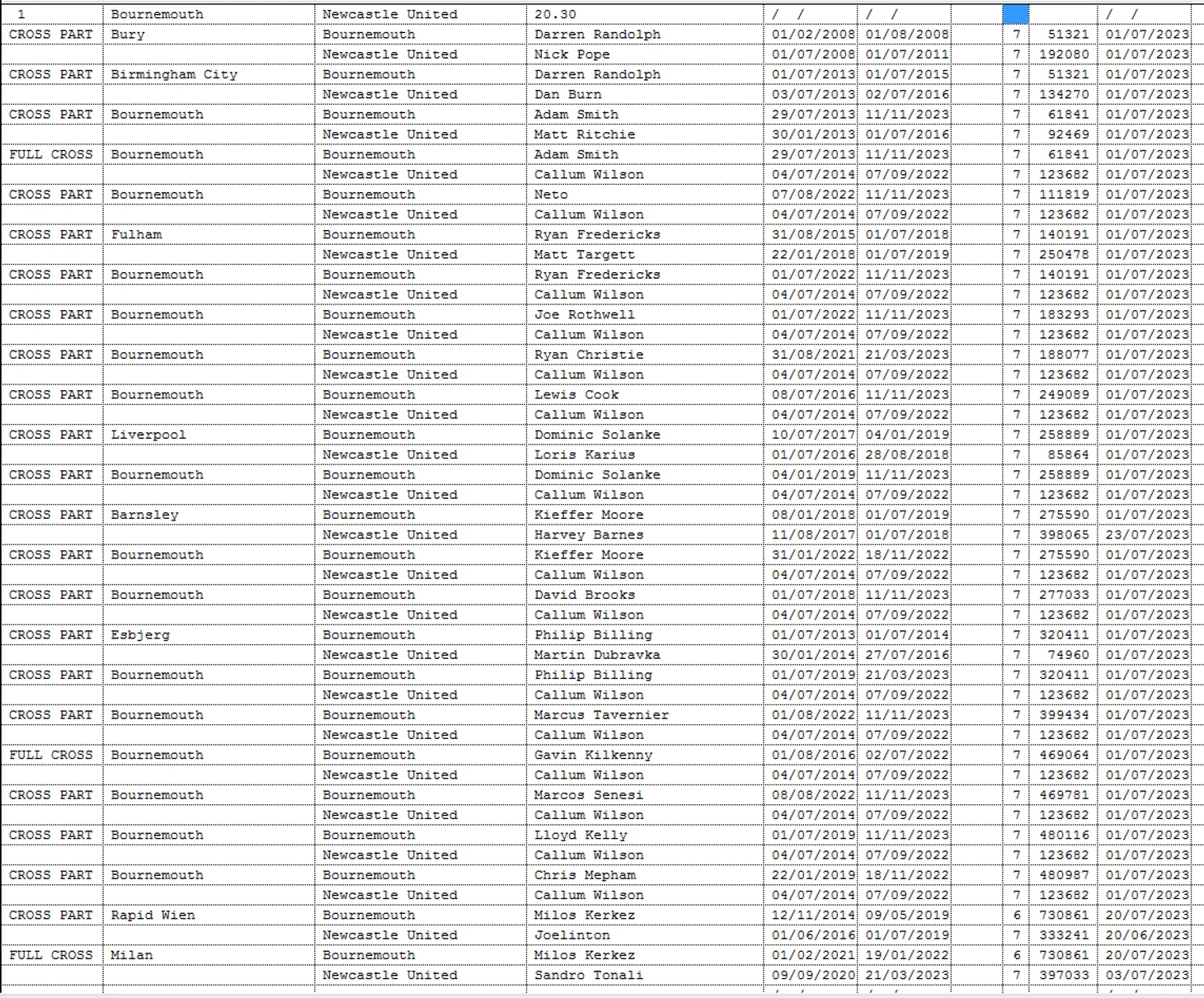Select the start date 11/08/2017

coord(811,535)
